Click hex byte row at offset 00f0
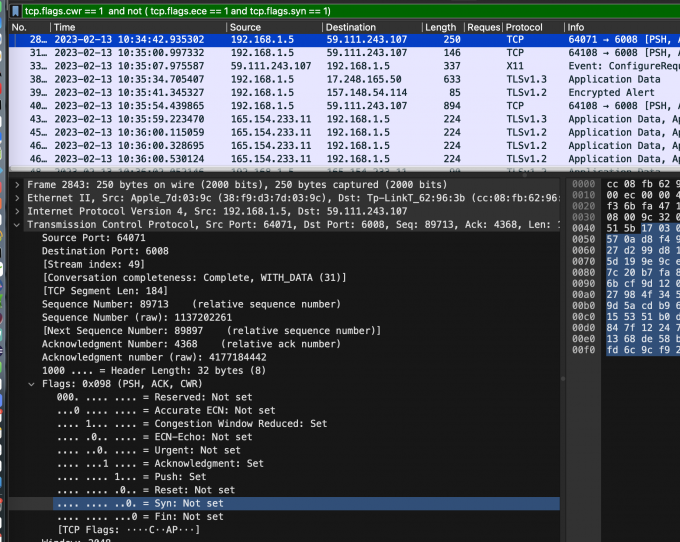The image size is (680, 542). (643, 350)
